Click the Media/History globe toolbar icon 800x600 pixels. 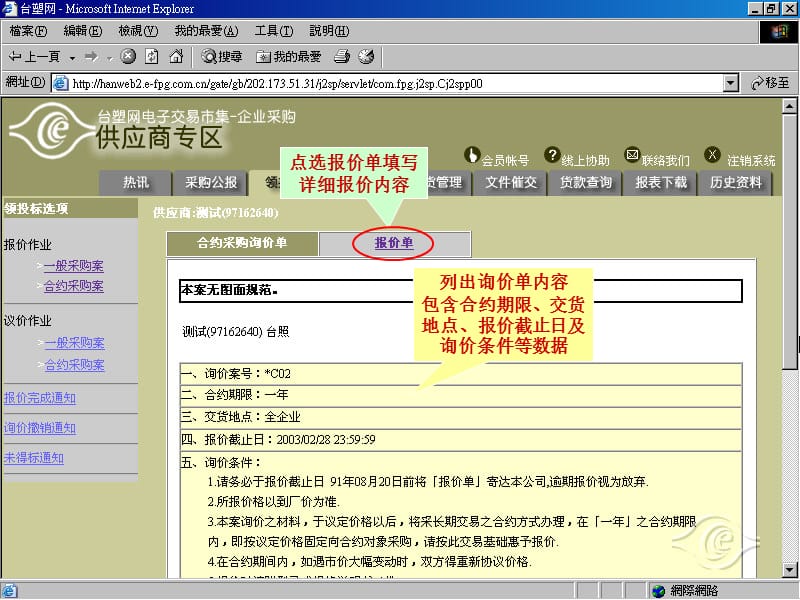[x=366, y=56]
